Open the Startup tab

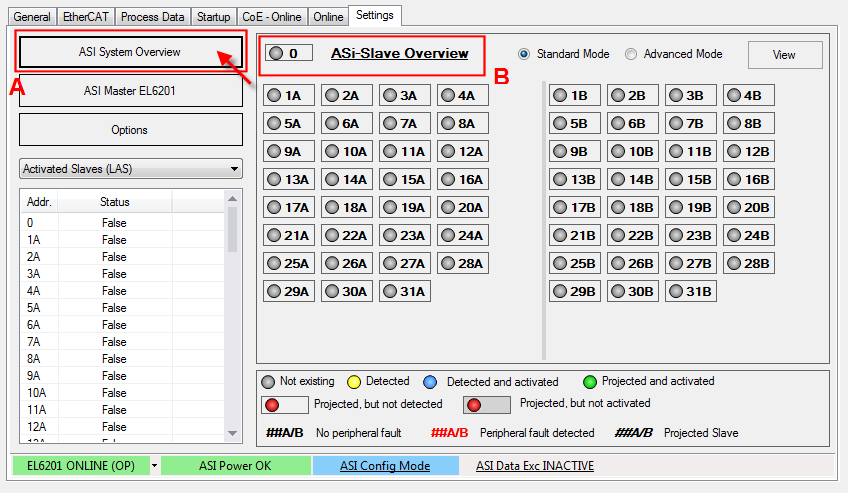pos(213,17)
